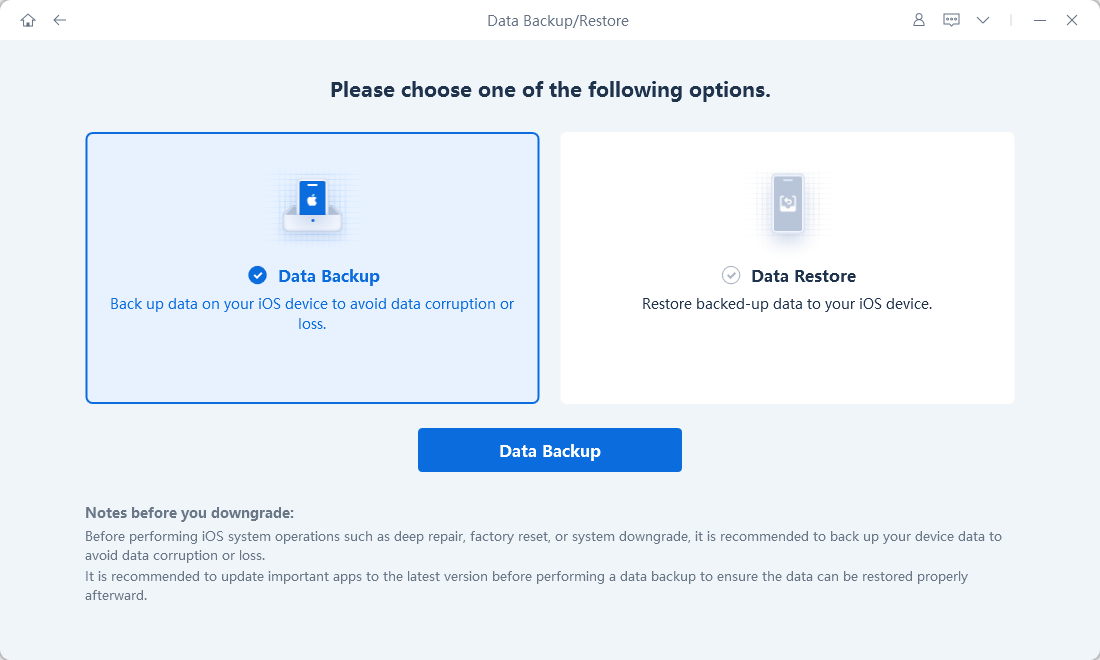Viewport: 1100px width, 660px height.
Task: Expand the title bar dropdown chevron
Action: tap(983, 20)
